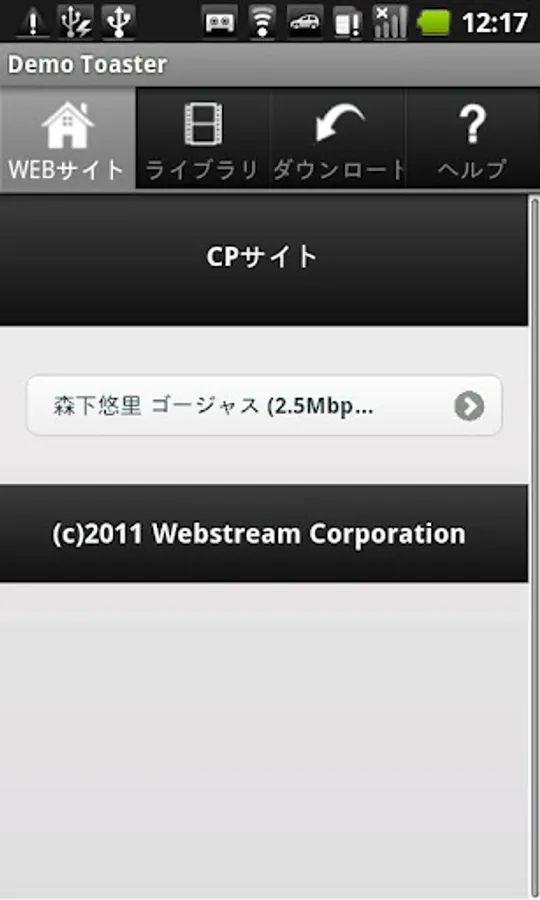Tap the Wi-Fi signal icon

click(x=262, y=22)
